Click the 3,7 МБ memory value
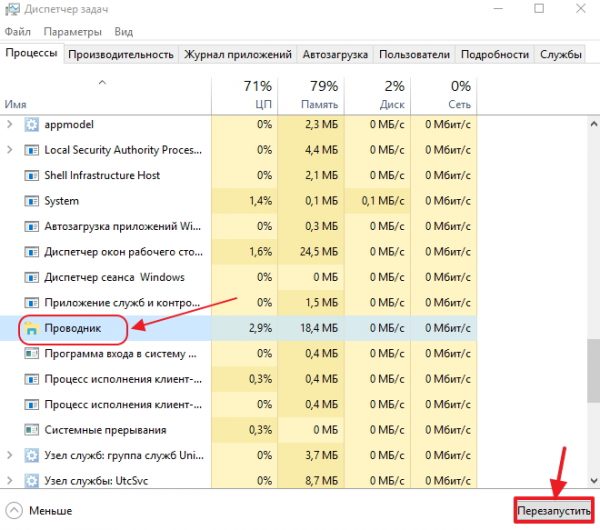 pos(322,455)
